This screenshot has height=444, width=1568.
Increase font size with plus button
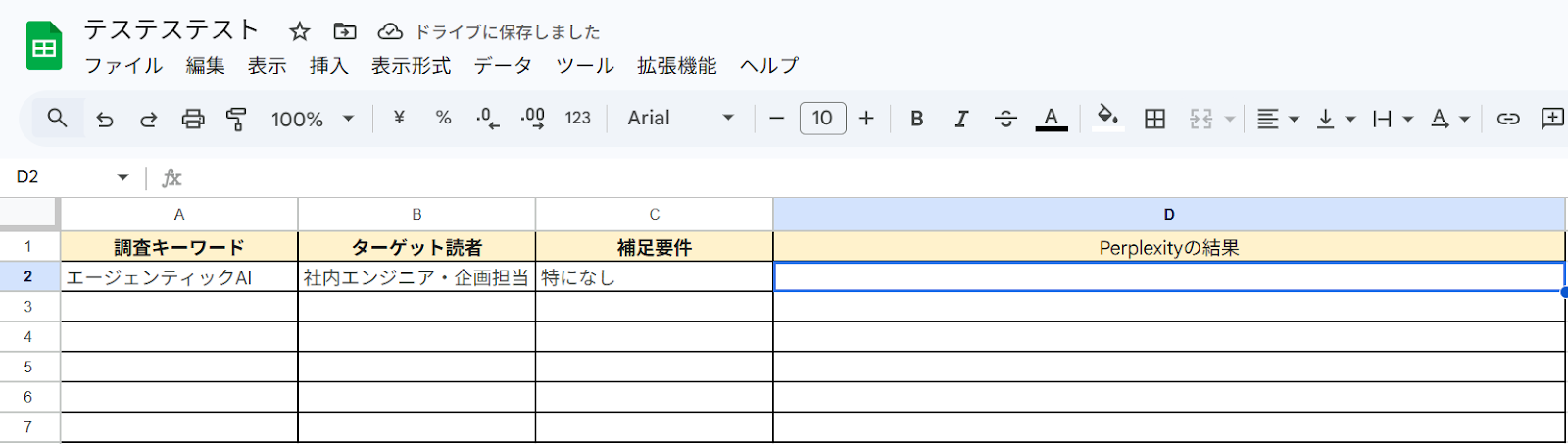pos(866,118)
